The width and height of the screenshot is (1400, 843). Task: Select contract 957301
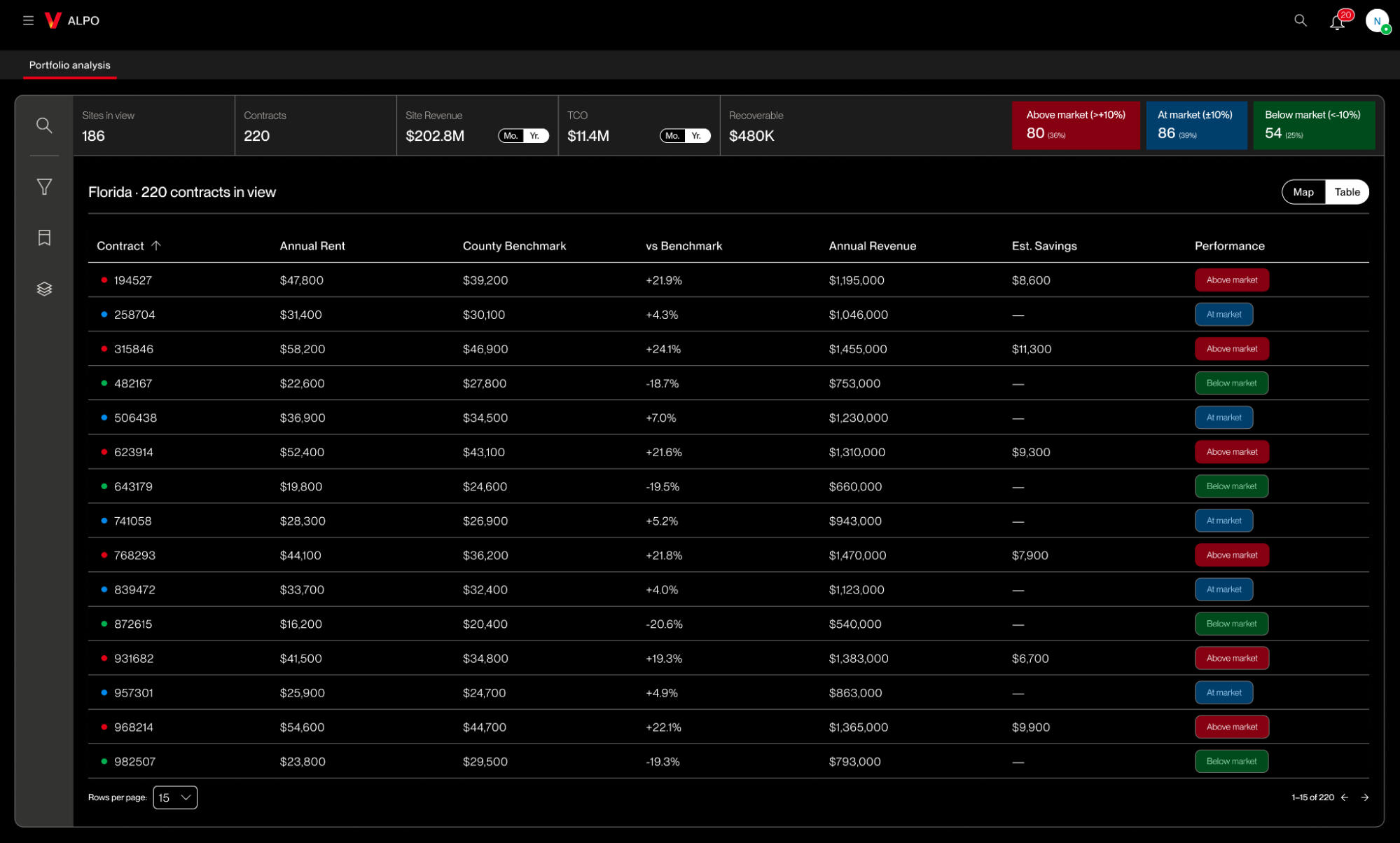[x=133, y=693]
